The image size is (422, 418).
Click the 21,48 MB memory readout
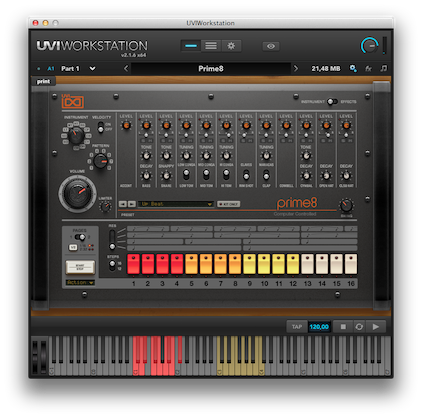tap(326, 69)
